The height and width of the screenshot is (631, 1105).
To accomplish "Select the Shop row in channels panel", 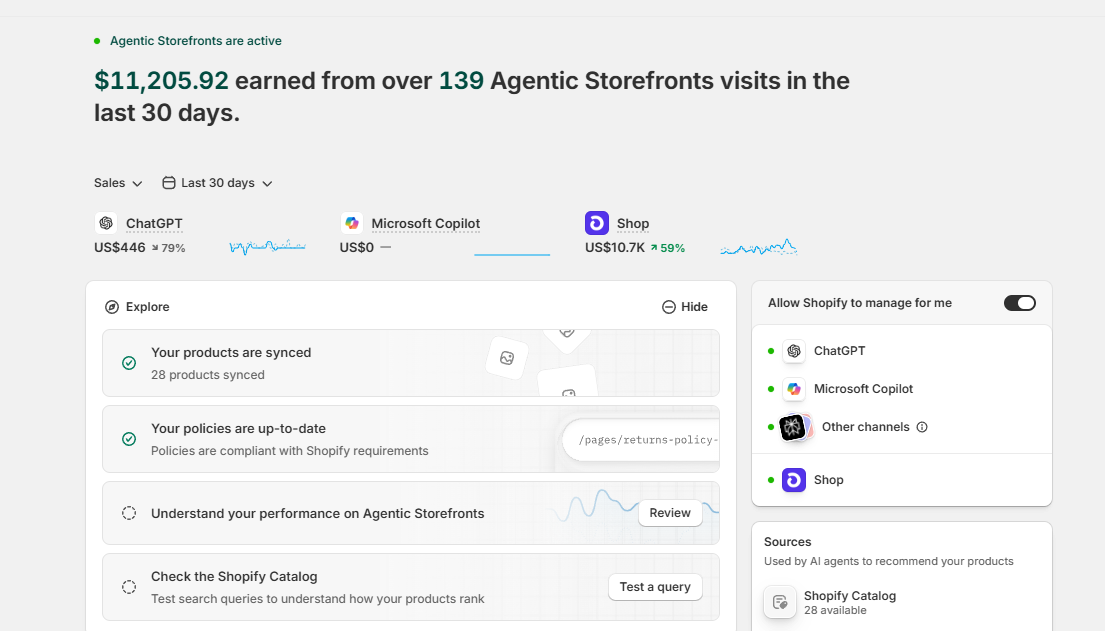I will [902, 480].
